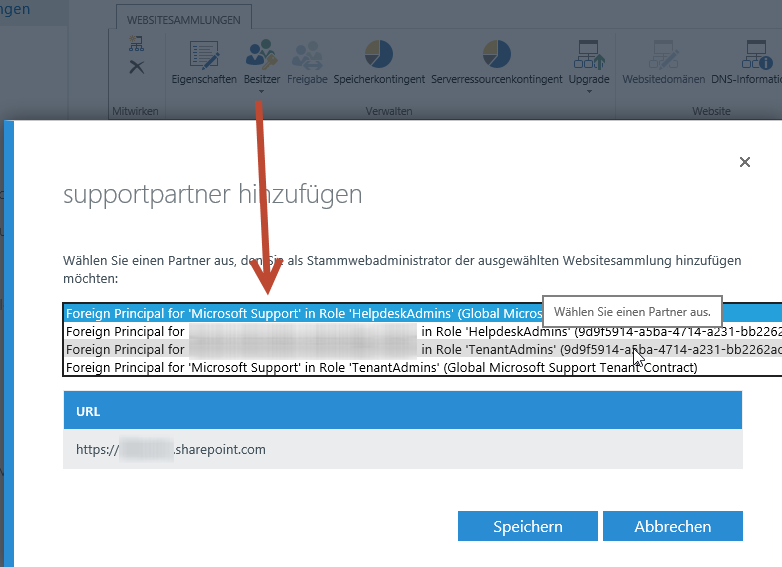Screen dimensions: 782x567
Task: Click the DNS-Informationen ribbon icon
Action: 757,54
